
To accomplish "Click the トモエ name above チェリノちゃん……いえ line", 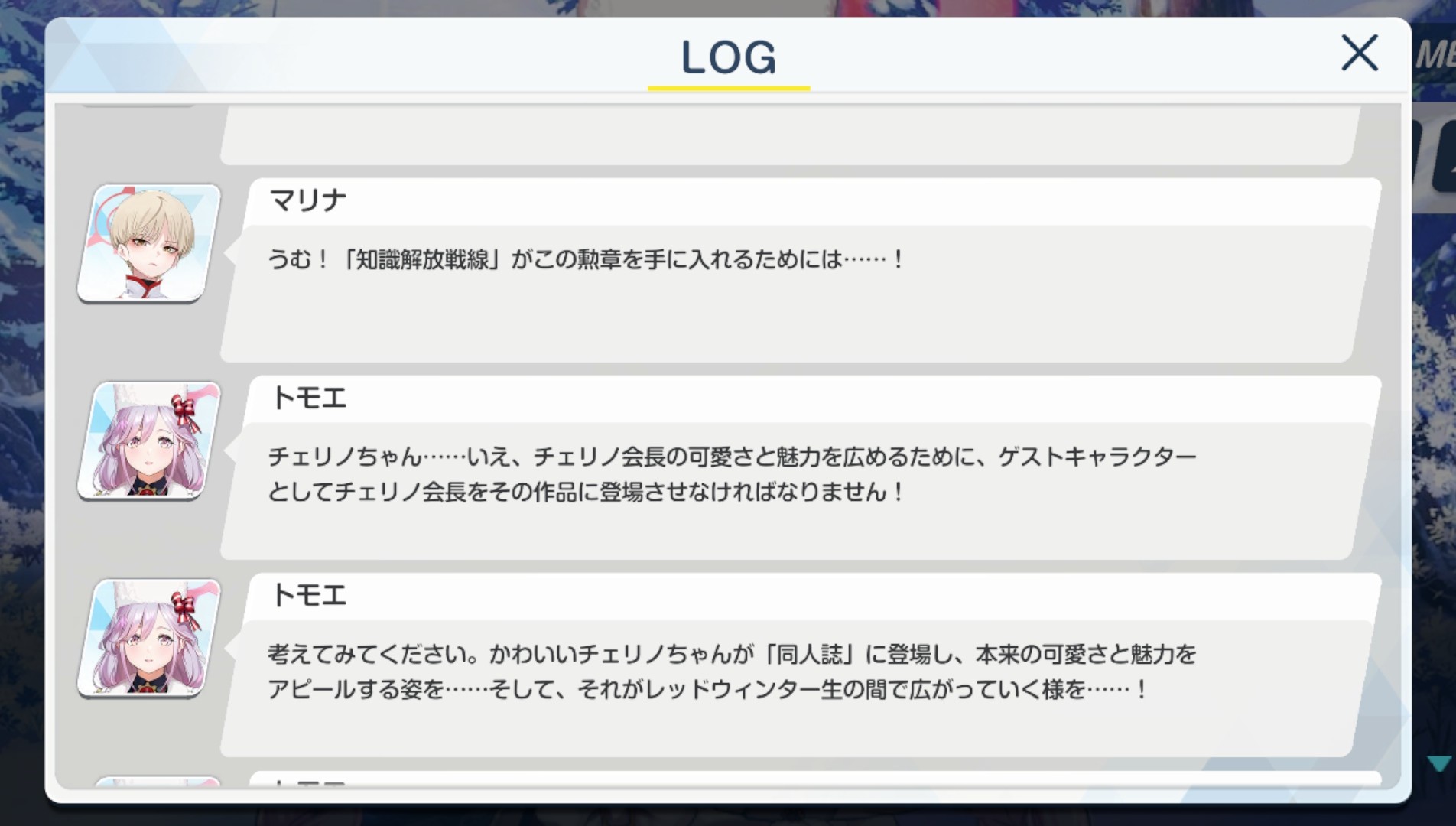I will click(309, 398).
